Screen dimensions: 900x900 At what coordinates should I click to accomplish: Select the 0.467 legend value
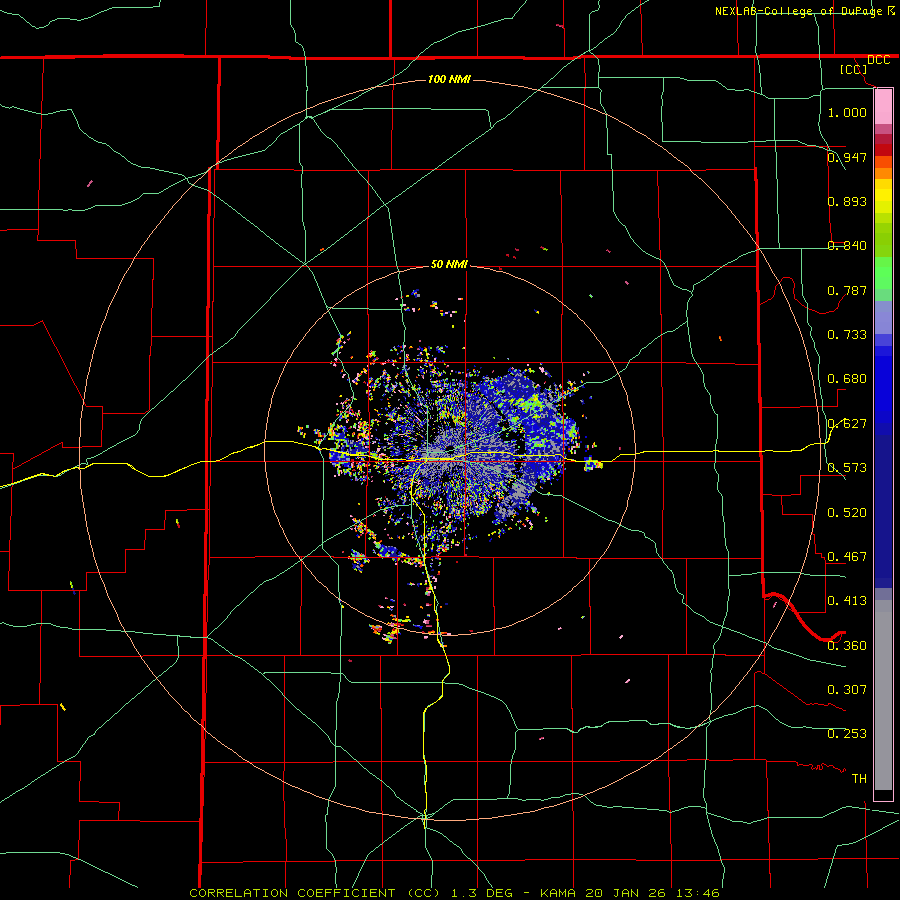847,557
